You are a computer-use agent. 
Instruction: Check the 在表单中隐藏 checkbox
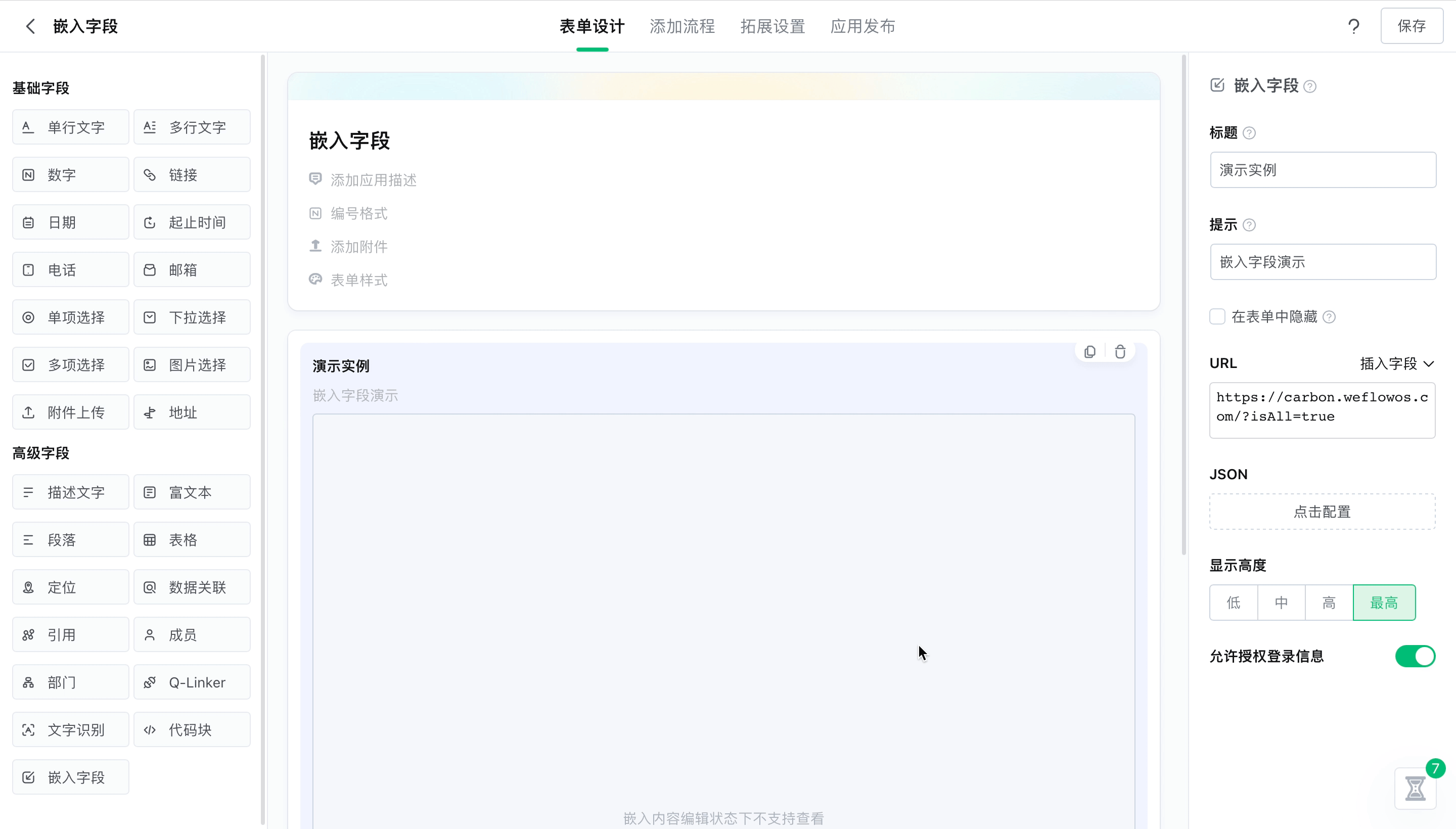pyautogui.click(x=1217, y=316)
